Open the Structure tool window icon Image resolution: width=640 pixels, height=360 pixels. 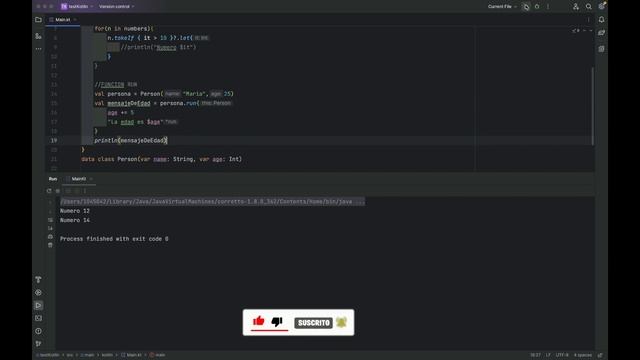pyautogui.click(x=38, y=36)
